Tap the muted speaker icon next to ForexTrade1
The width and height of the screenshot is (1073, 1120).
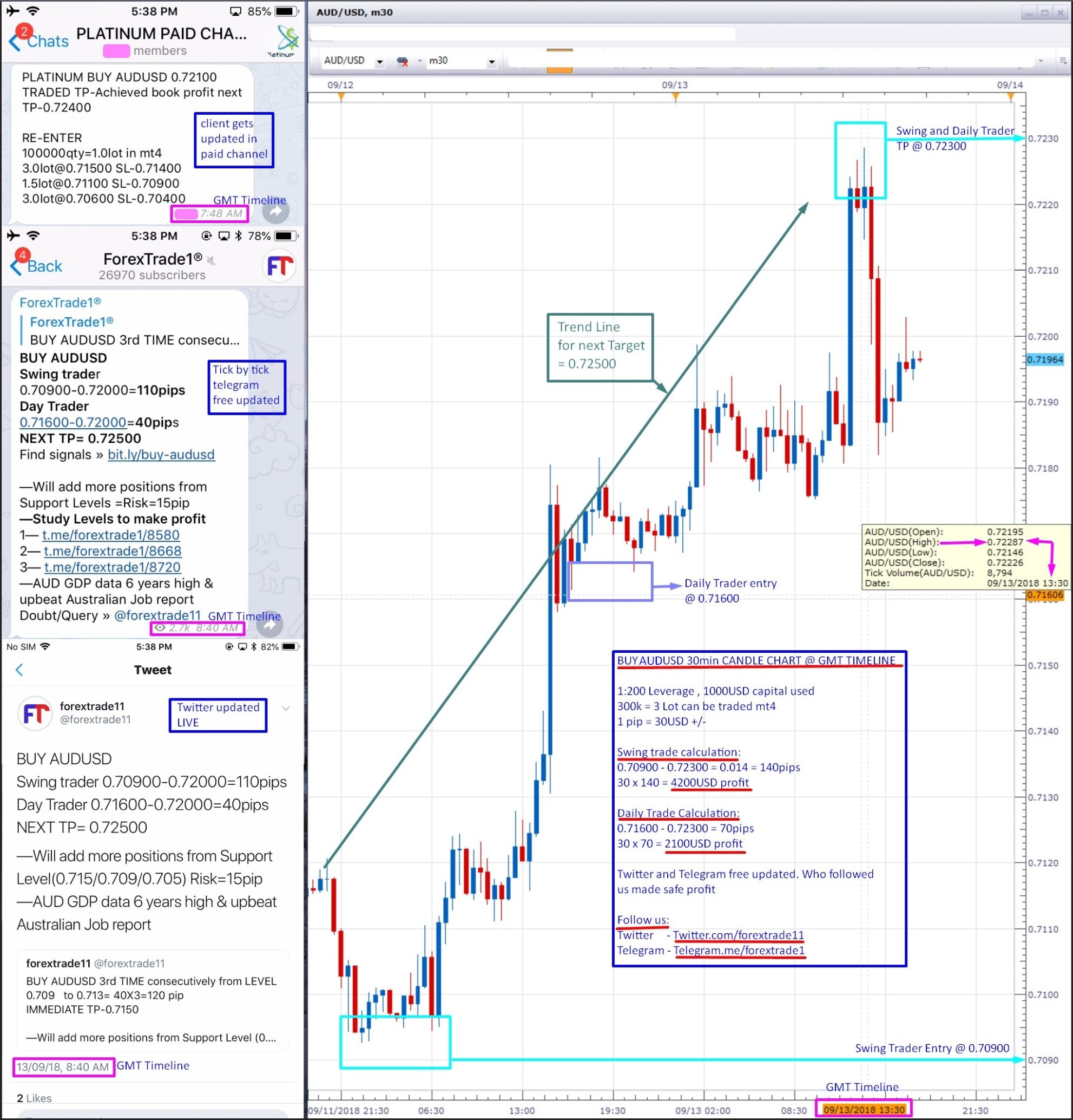click(212, 260)
